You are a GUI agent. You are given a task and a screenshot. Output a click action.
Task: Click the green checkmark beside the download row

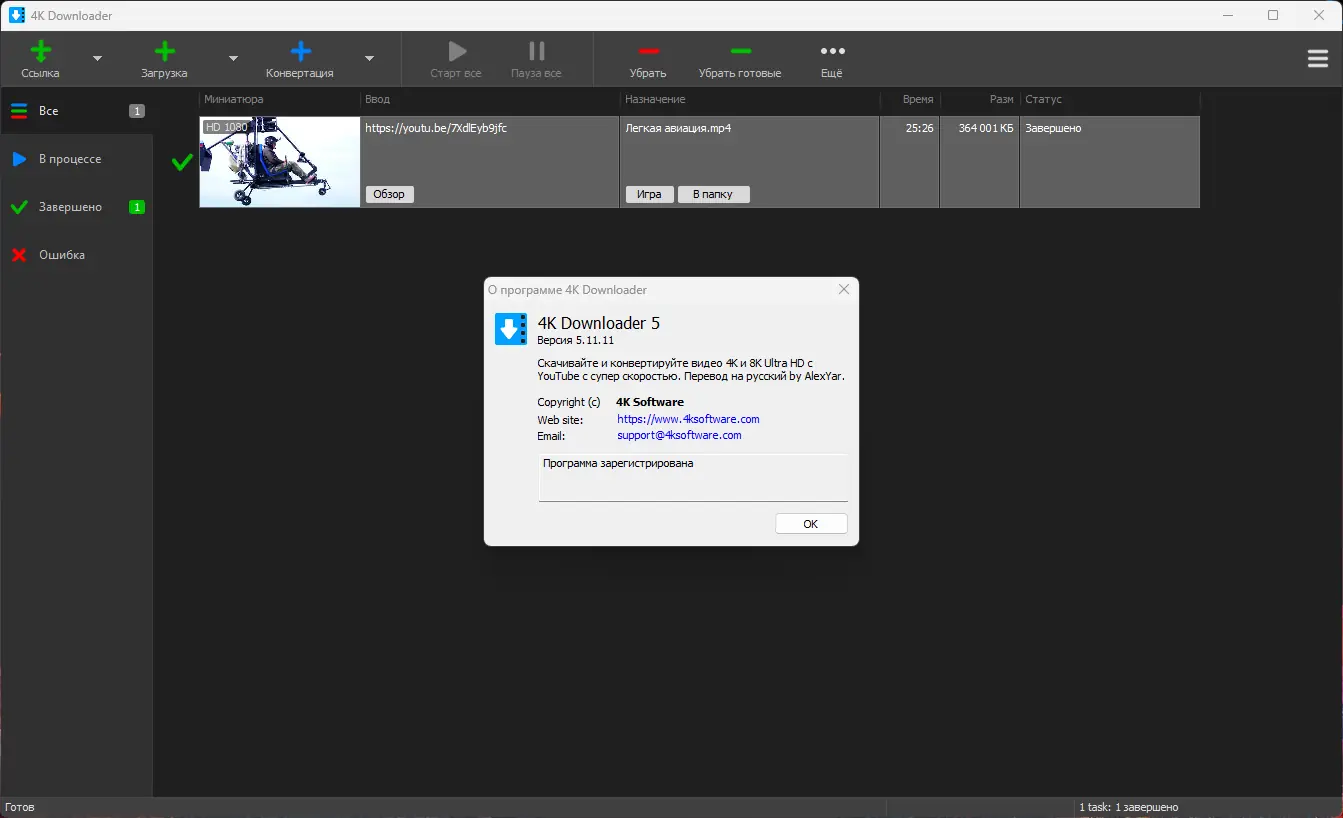pyautogui.click(x=182, y=162)
